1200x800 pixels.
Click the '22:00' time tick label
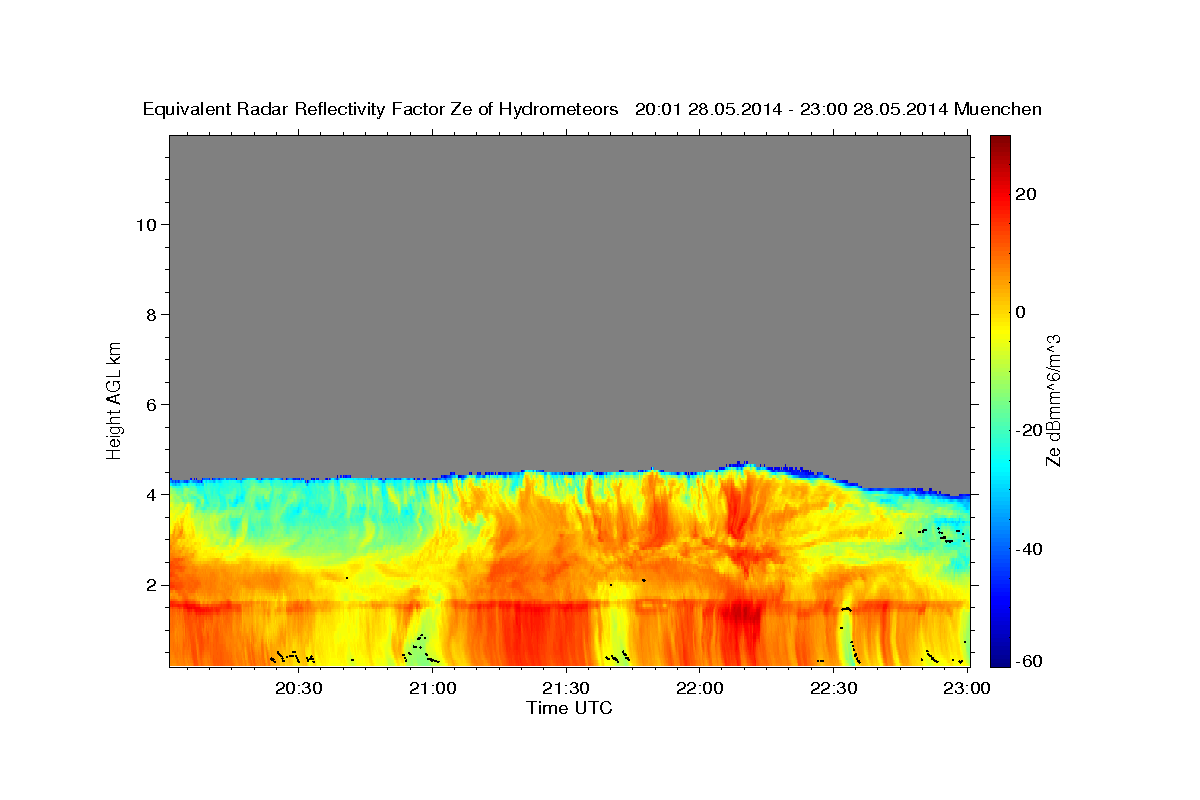[x=700, y=689]
